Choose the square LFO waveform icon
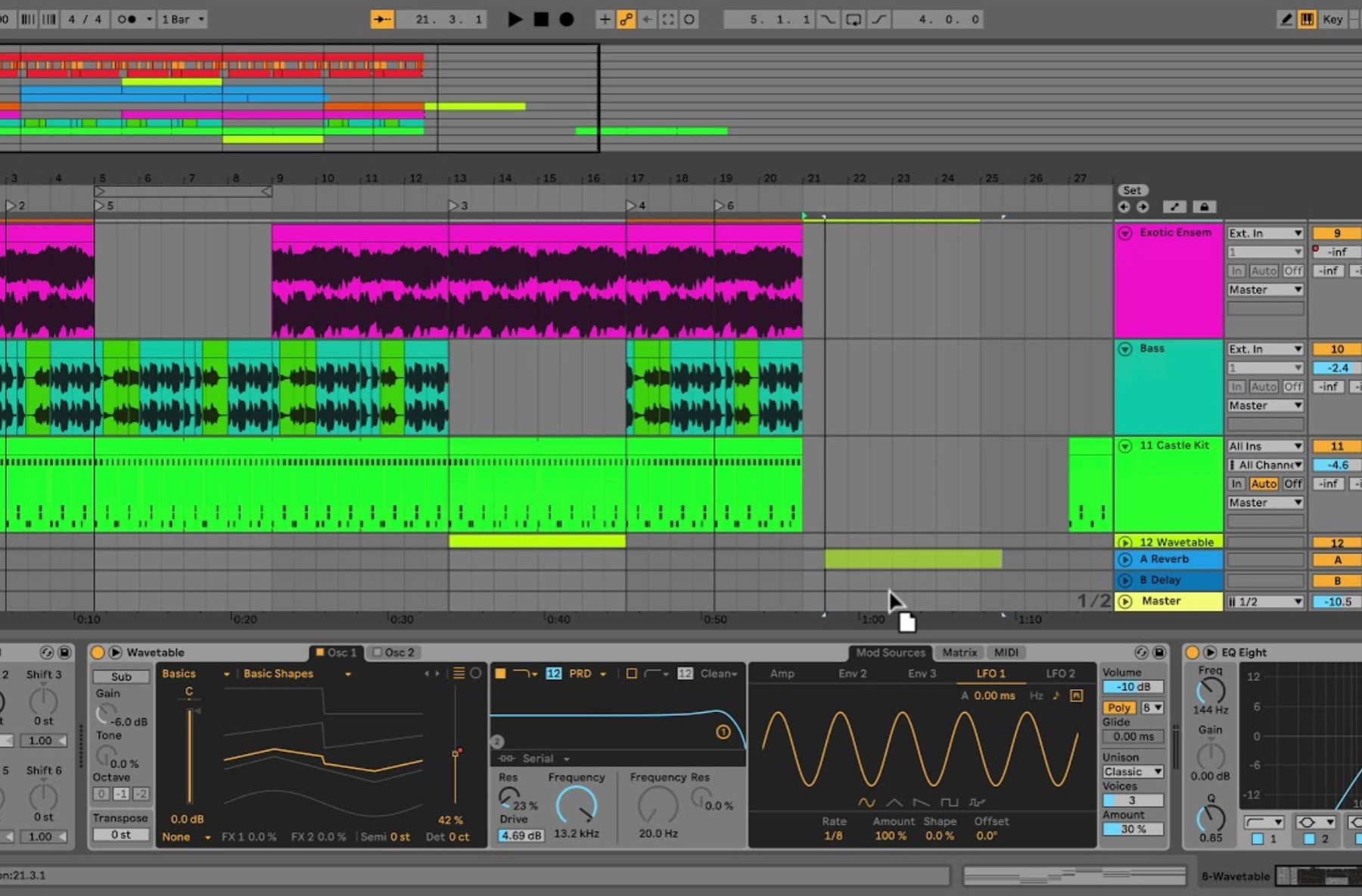This screenshot has width=1362, height=896. click(x=949, y=802)
